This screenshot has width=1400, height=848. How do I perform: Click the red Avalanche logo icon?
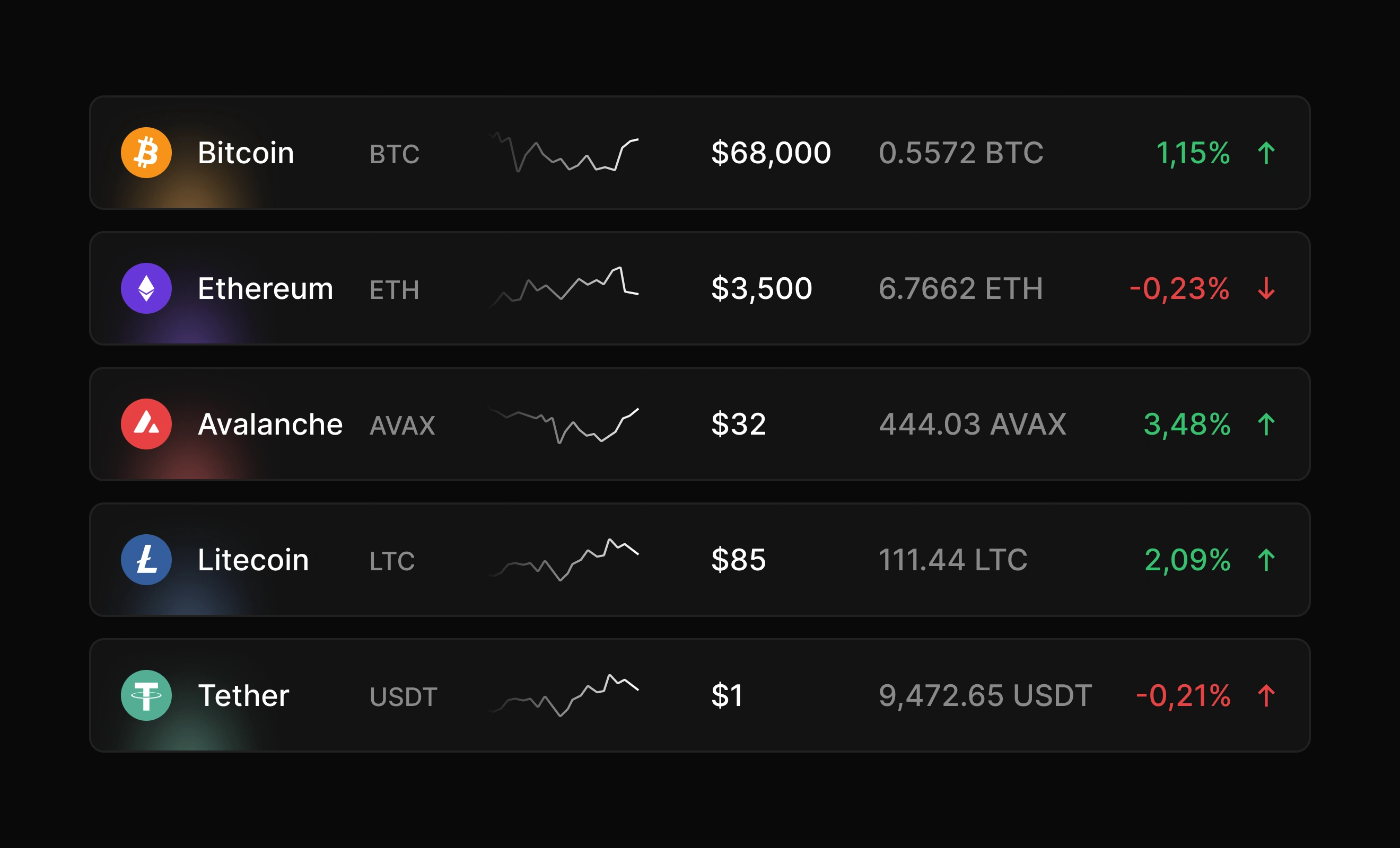[x=146, y=425]
